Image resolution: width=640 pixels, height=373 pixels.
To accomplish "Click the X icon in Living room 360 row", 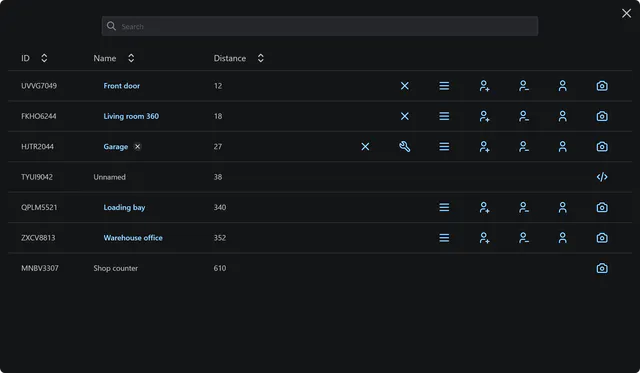I will point(404,116).
